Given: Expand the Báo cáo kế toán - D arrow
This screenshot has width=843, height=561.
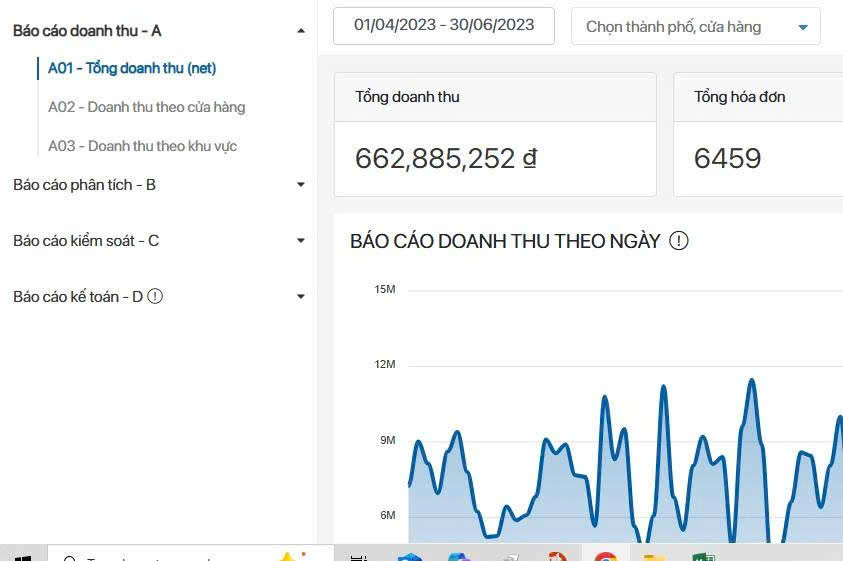Looking at the screenshot, I should (301, 297).
